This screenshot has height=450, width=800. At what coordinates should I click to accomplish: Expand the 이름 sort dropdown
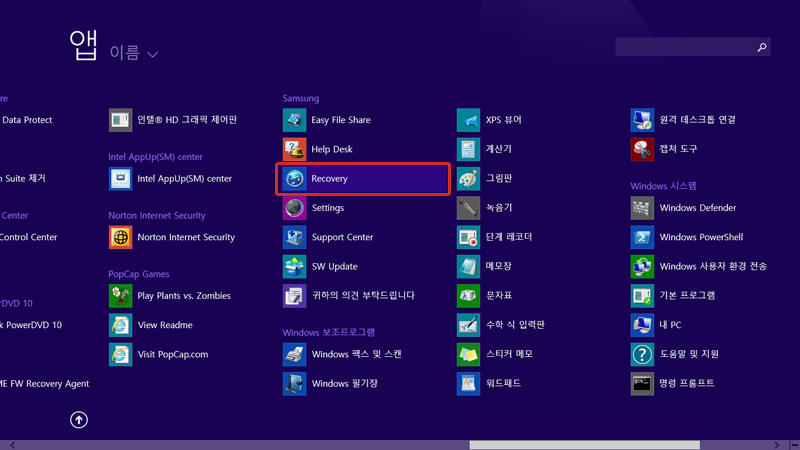(134, 53)
